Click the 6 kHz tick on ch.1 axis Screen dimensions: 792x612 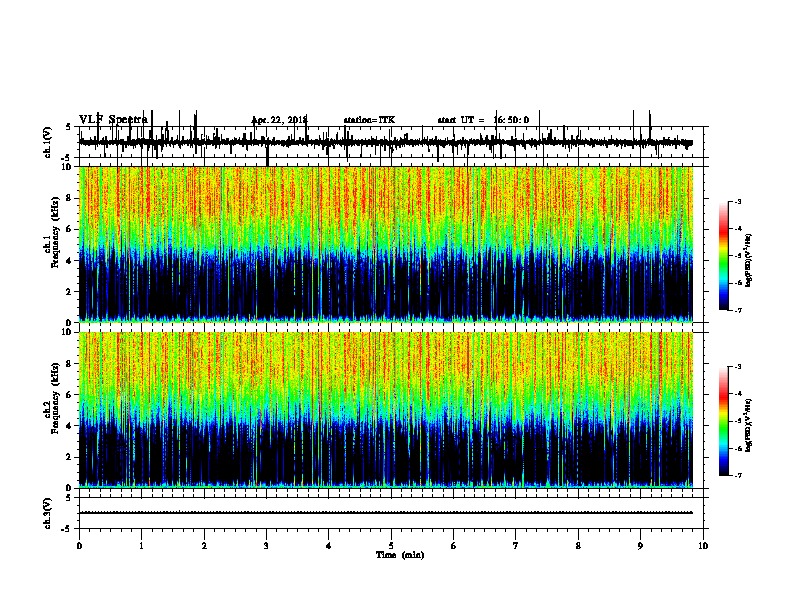coord(70,230)
